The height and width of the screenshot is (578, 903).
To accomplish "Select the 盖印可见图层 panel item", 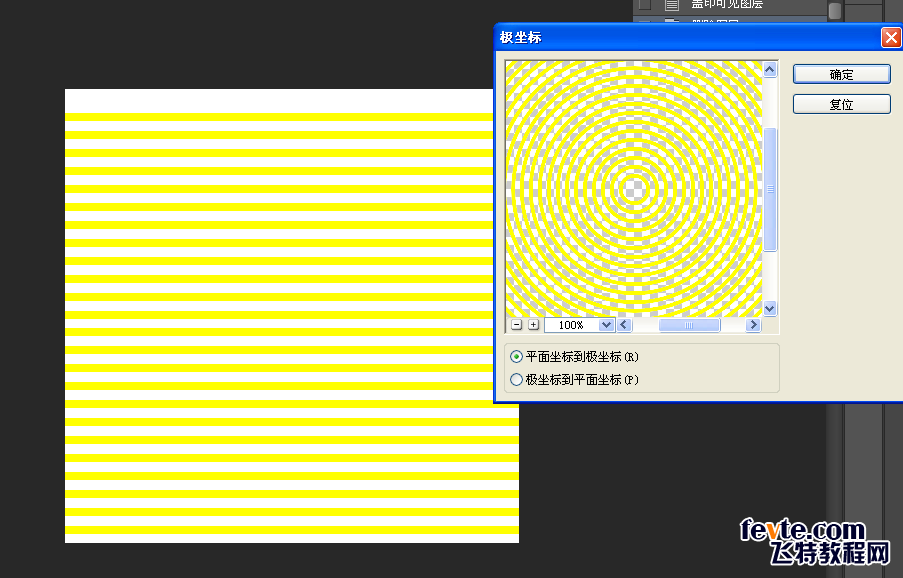I will click(x=727, y=4).
